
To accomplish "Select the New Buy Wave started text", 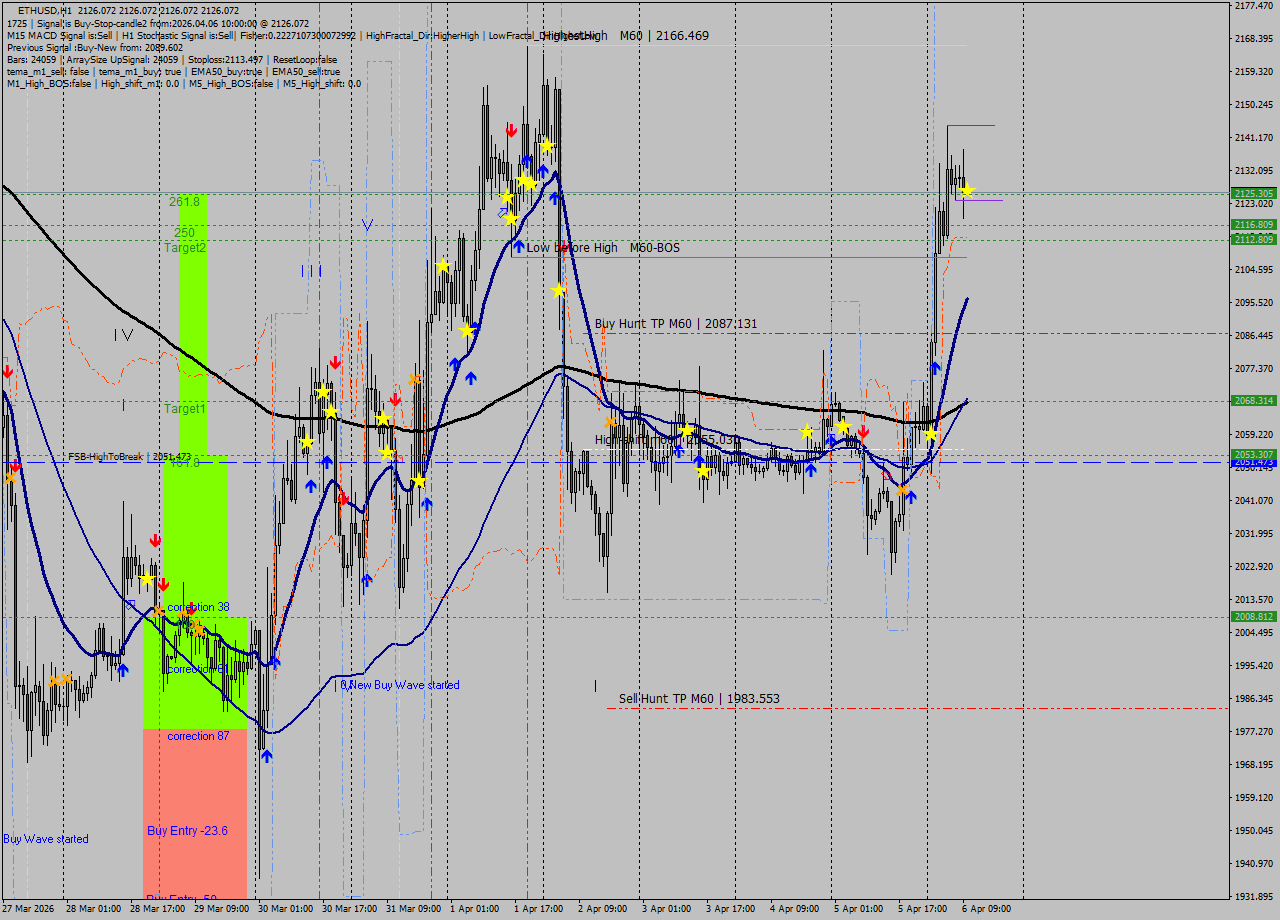I will (x=398, y=685).
